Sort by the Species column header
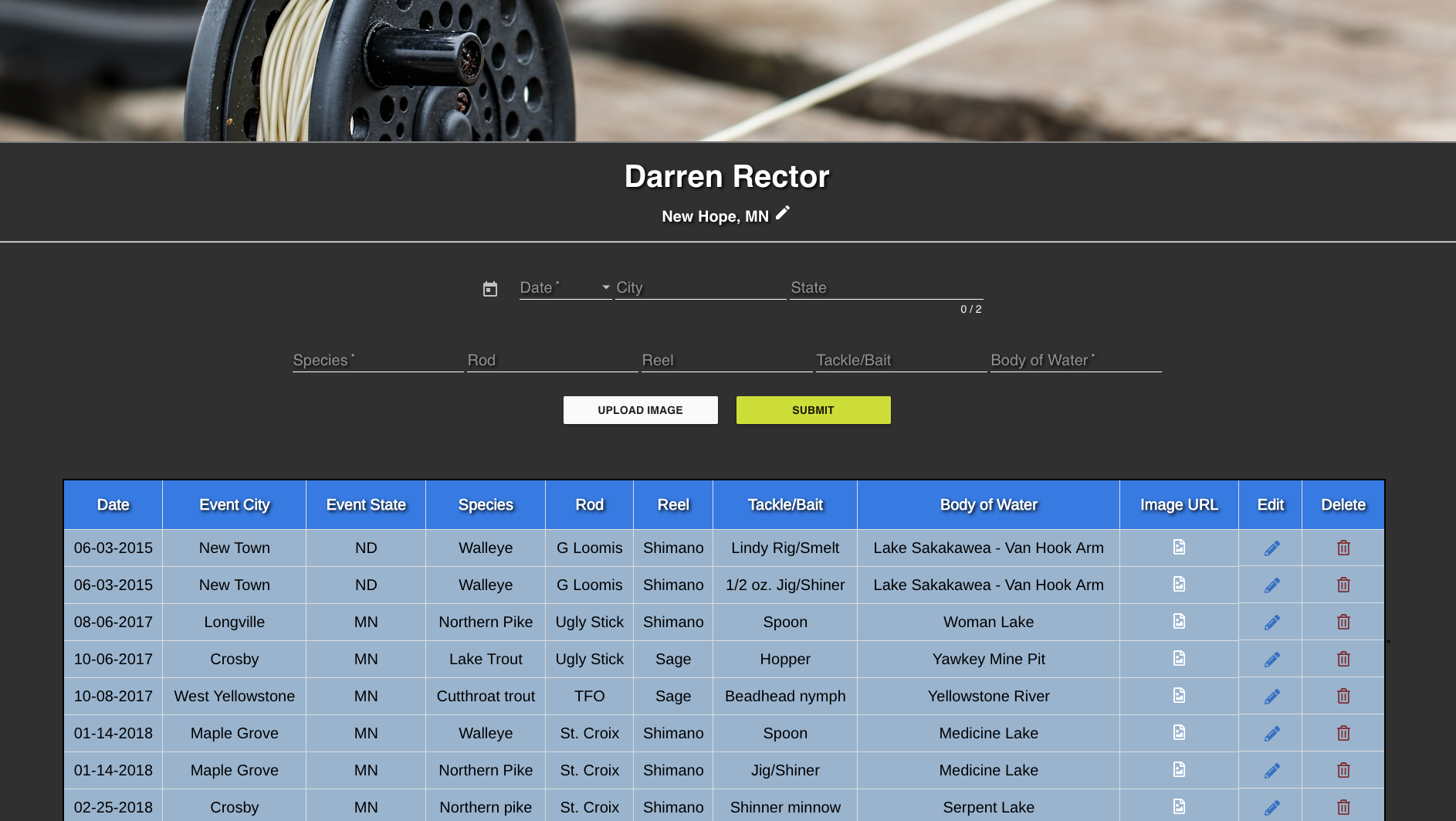The image size is (1456, 821). tap(486, 504)
